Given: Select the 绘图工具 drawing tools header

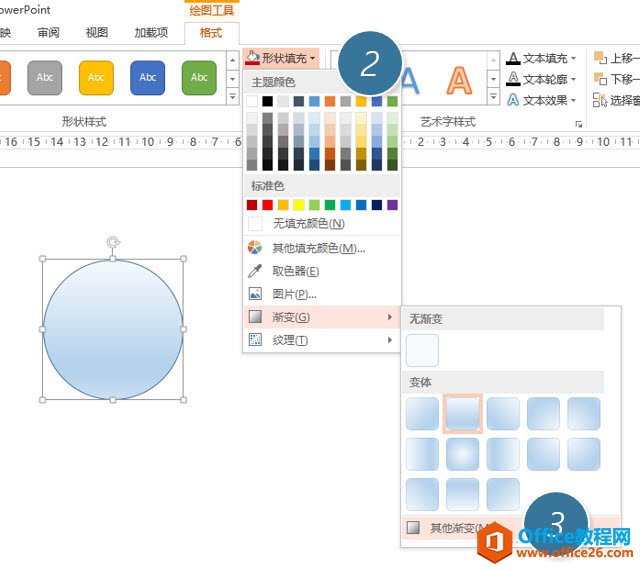Looking at the screenshot, I should coord(211,10).
